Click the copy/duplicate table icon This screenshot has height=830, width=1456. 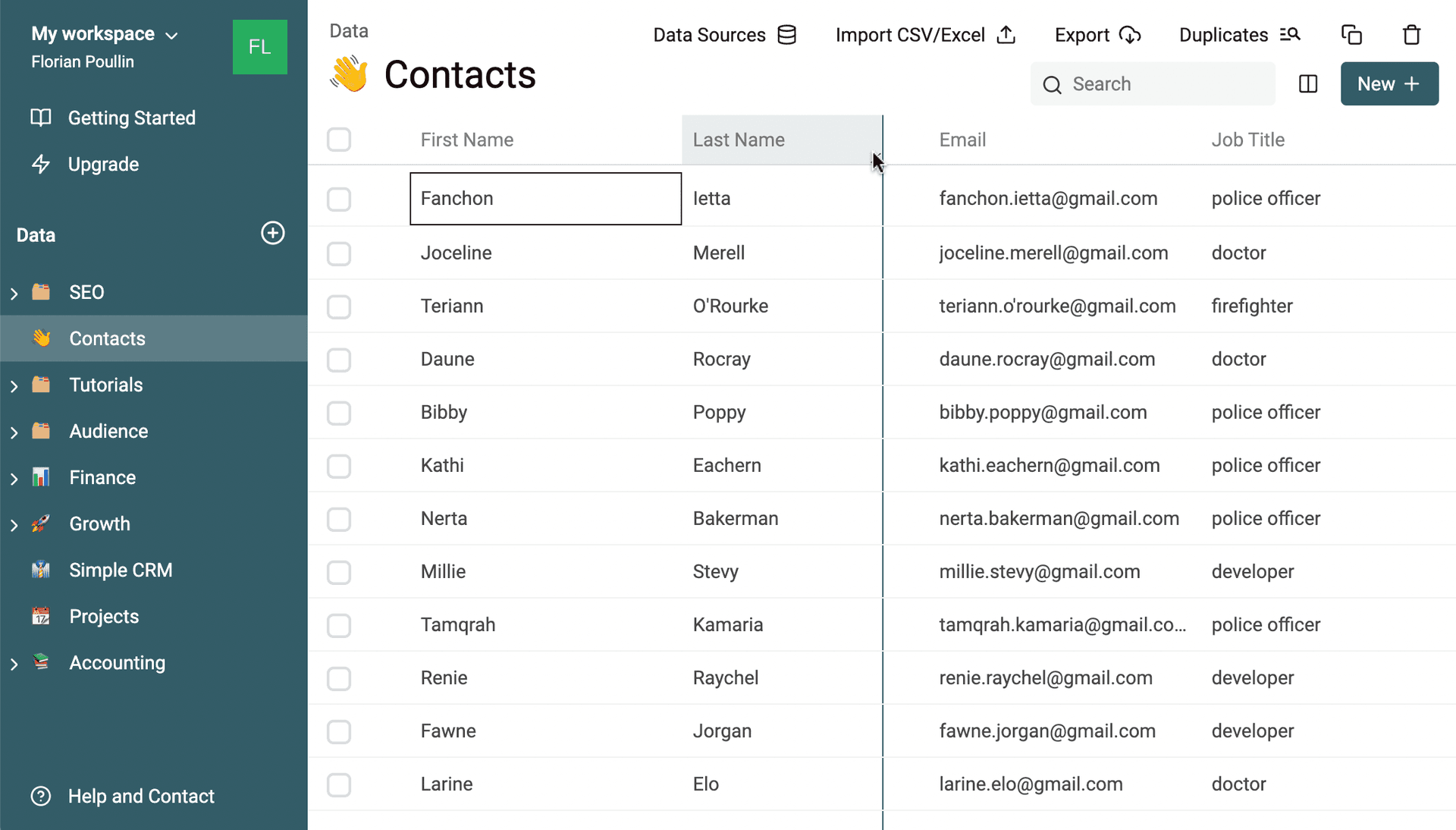click(1351, 35)
